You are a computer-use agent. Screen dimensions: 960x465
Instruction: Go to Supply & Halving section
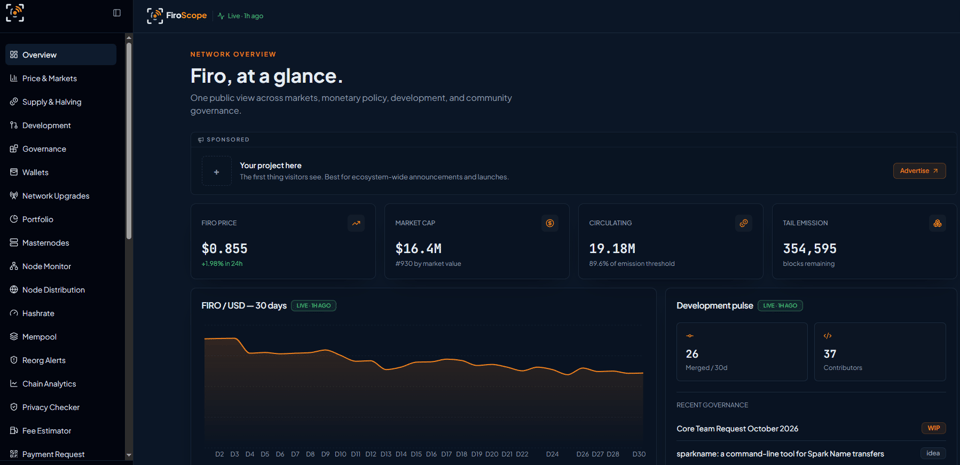click(61, 102)
